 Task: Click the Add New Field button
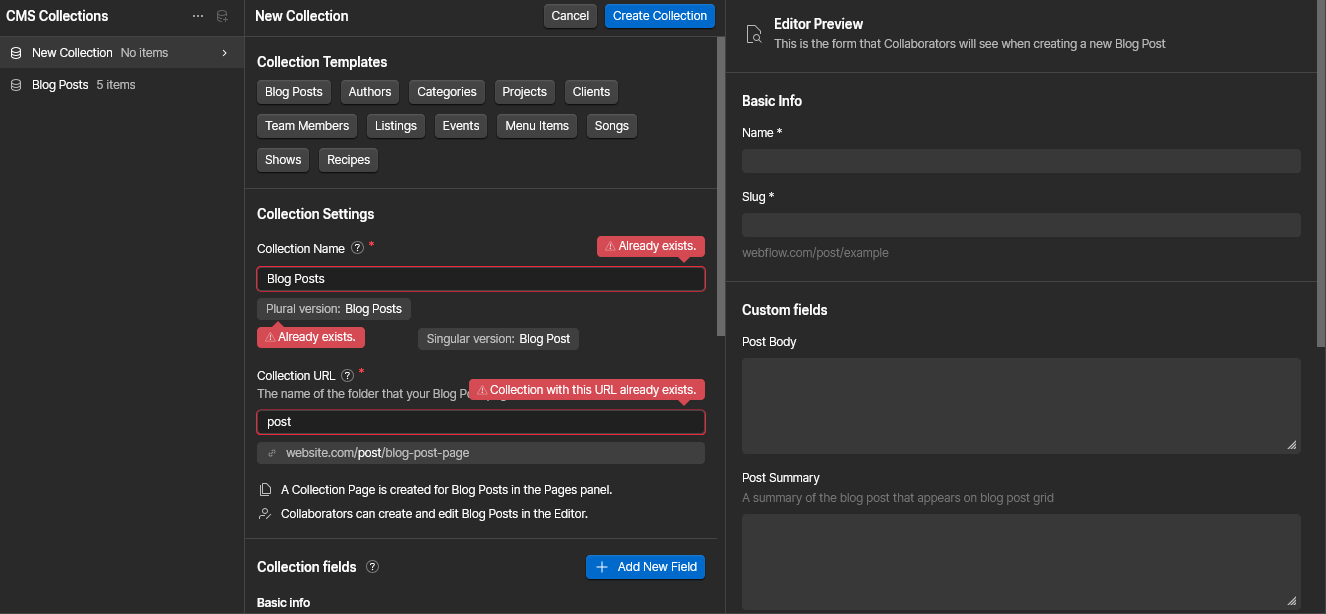pos(645,567)
